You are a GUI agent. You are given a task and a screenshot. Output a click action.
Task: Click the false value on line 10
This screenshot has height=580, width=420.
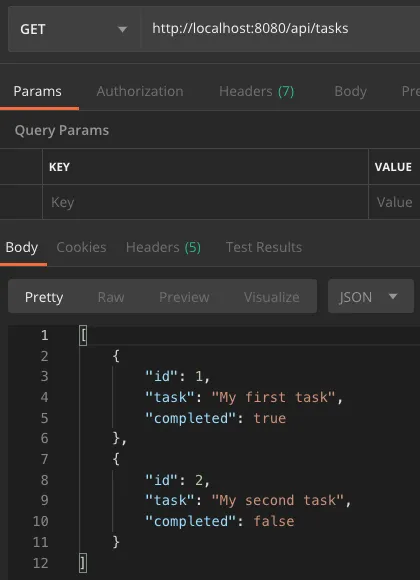point(274,521)
